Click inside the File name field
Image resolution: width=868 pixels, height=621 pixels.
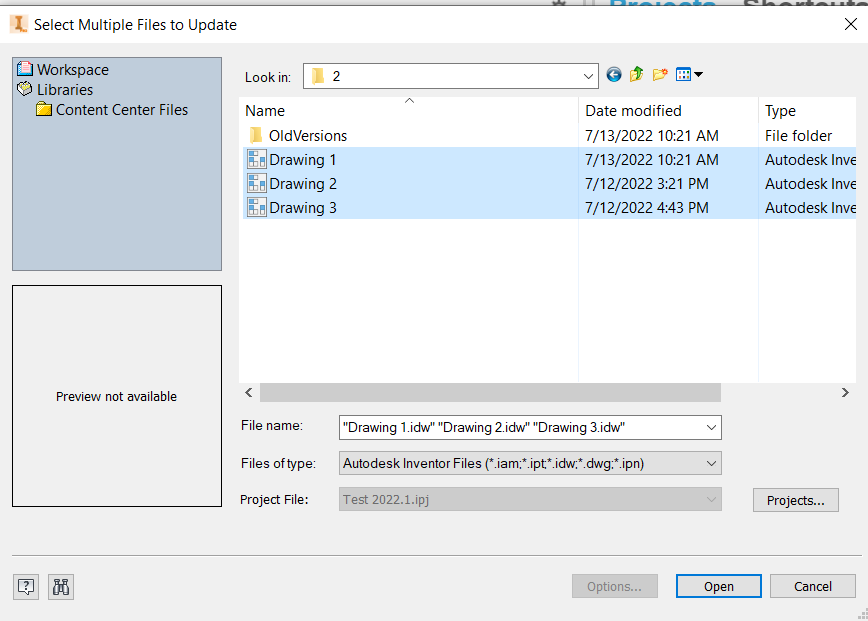(500, 427)
